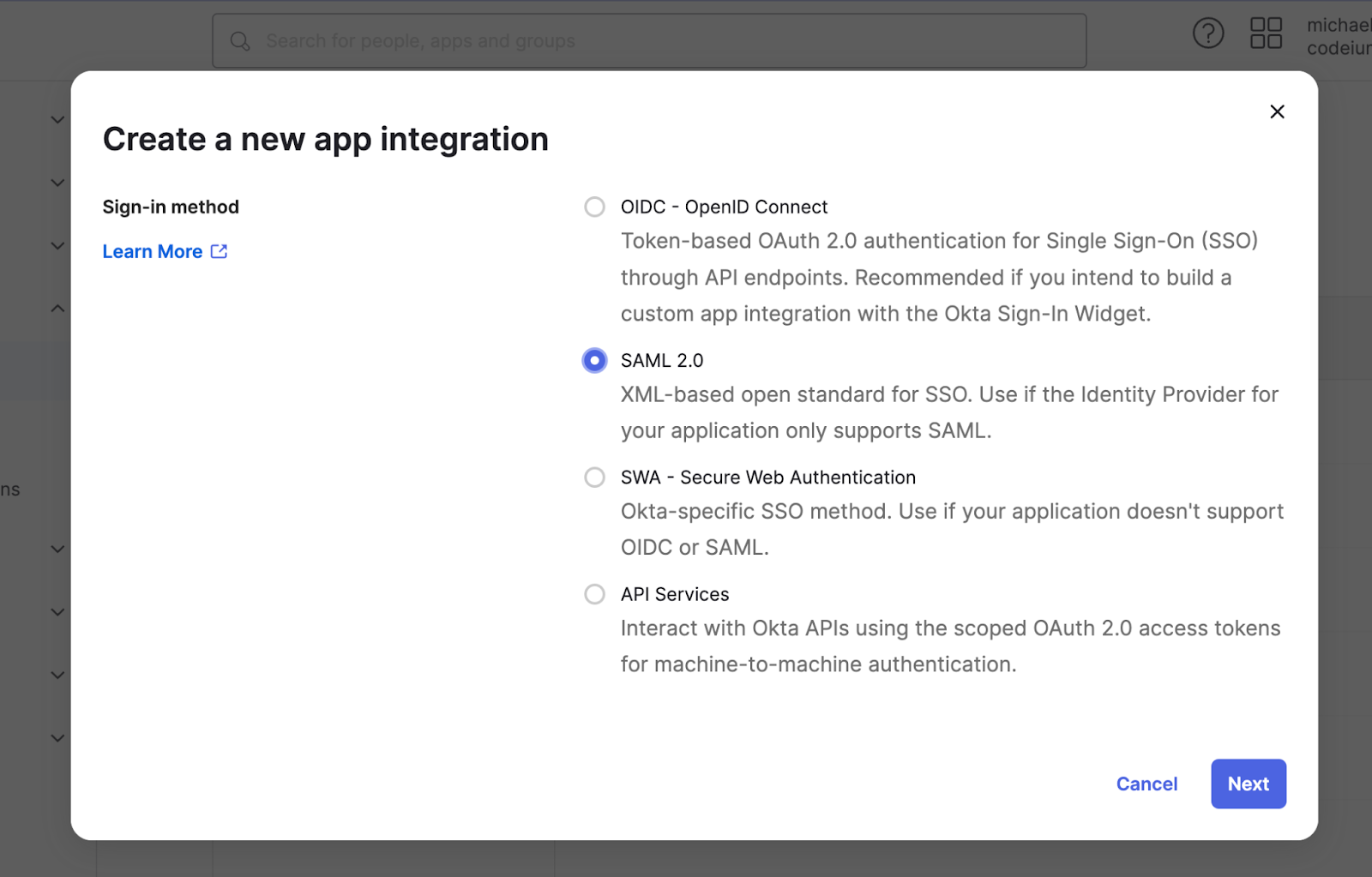Image resolution: width=1372 pixels, height=877 pixels.
Task: Click the Next button
Action: [1249, 784]
